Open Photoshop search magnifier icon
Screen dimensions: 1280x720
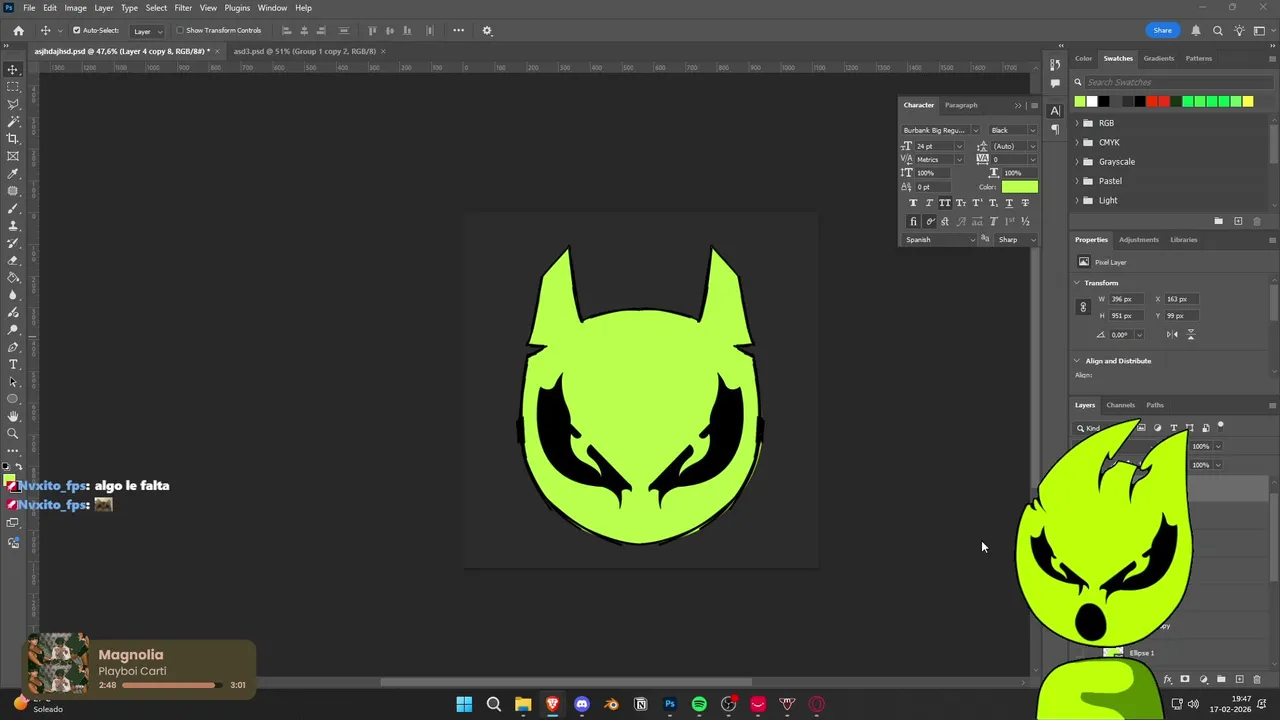[1217, 31]
